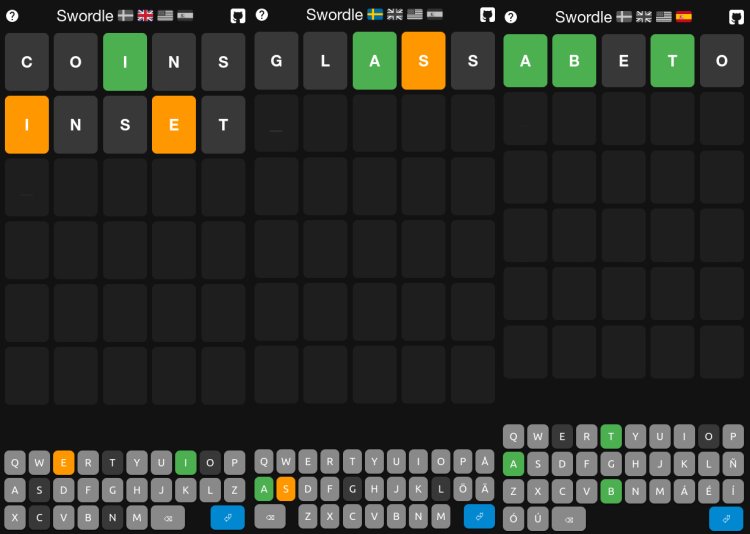This screenshot has height=534, width=750.
Task: Tap the Z key on English keyboard
Action: click(234, 490)
